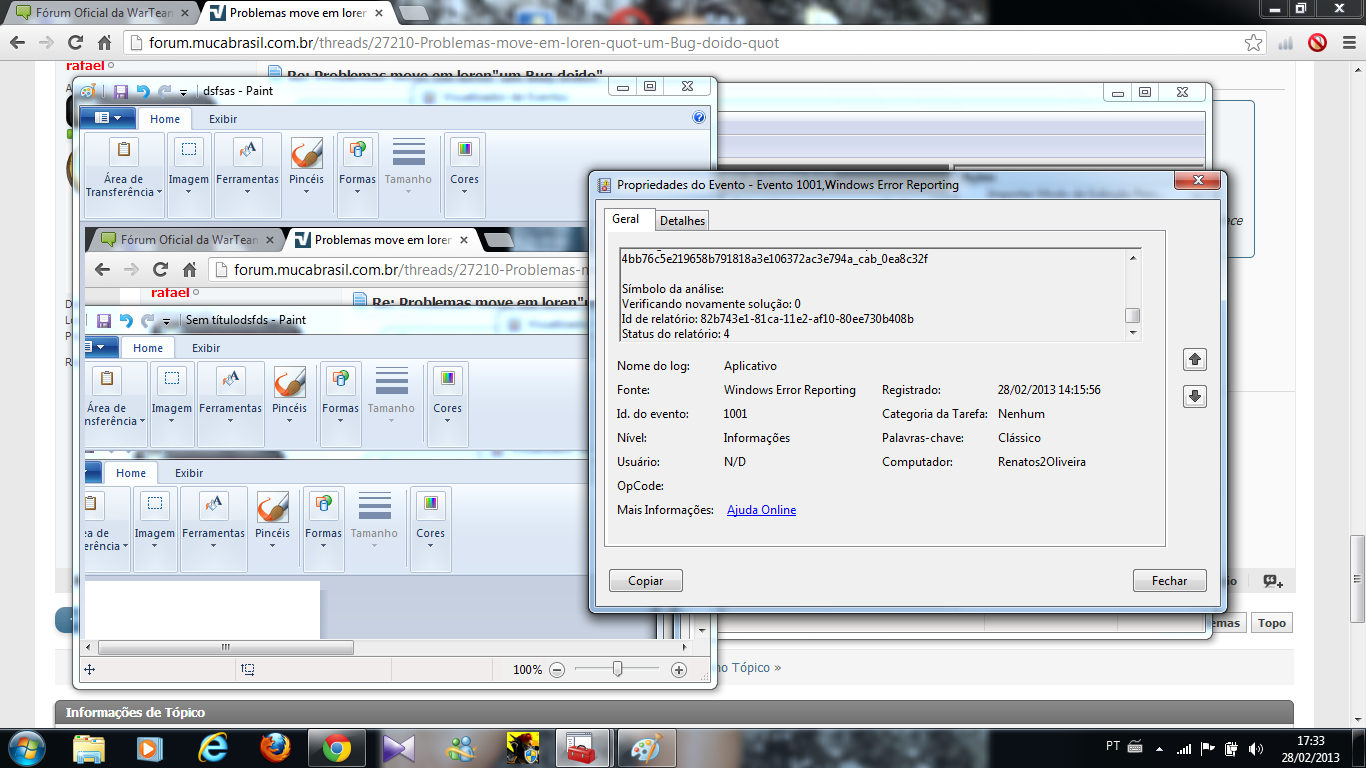Click the up arrow button in Event Properties
The height and width of the screenshot is (768, 1366).
(1194, 360)
